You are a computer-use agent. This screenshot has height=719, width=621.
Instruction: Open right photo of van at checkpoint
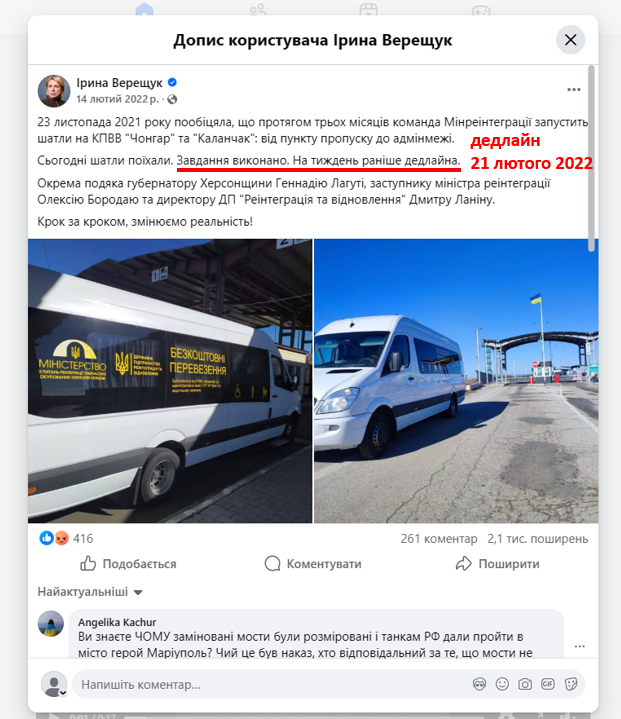pos(456,381)
